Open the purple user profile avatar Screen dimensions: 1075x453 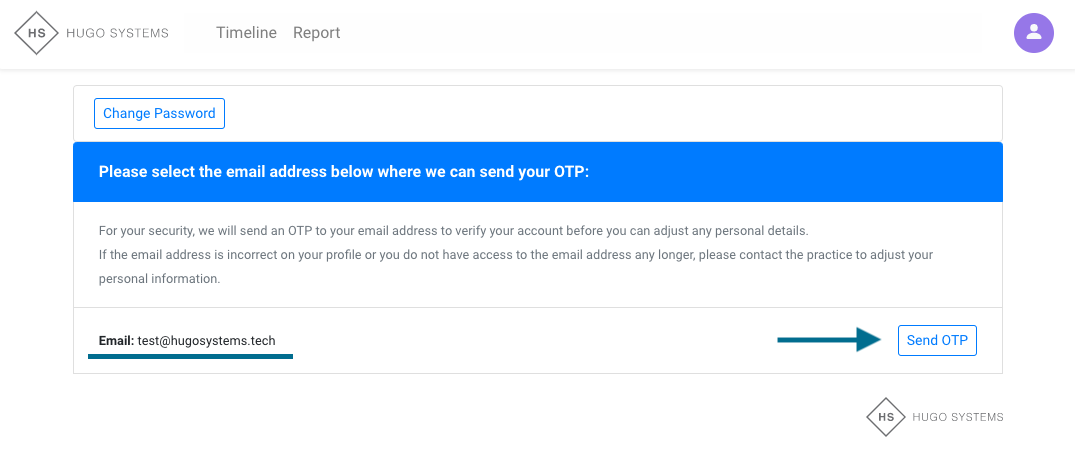pyautogui.click(x=1034, y=33)
